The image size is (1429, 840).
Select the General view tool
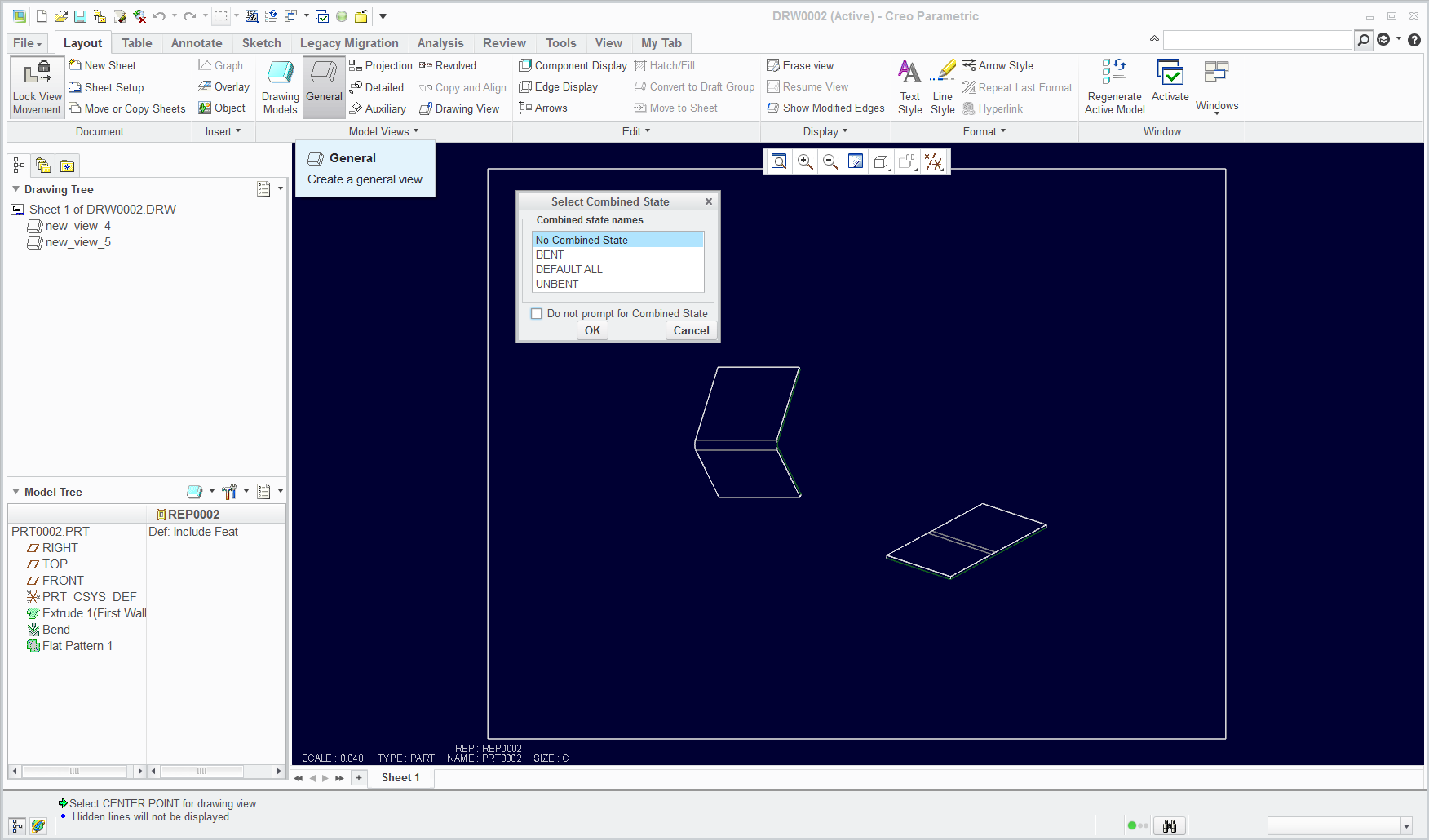click(324, 87)
